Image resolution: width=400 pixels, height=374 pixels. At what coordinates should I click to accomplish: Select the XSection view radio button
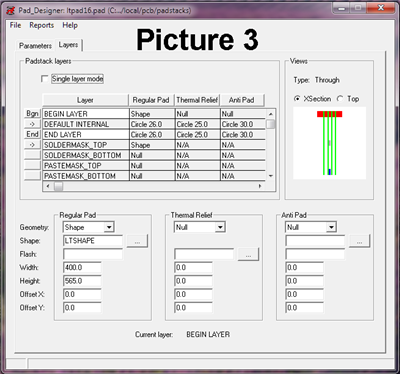[297, 99]
